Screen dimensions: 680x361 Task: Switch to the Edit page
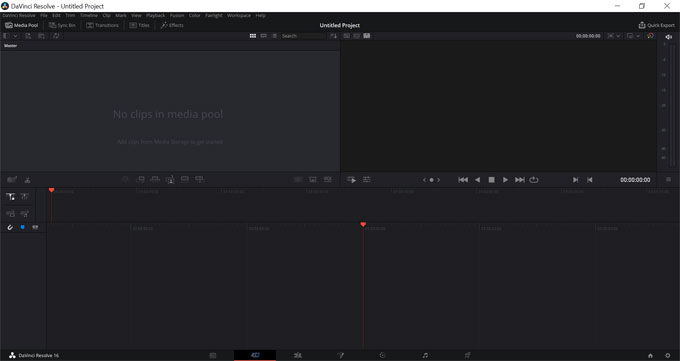[298, 355]
